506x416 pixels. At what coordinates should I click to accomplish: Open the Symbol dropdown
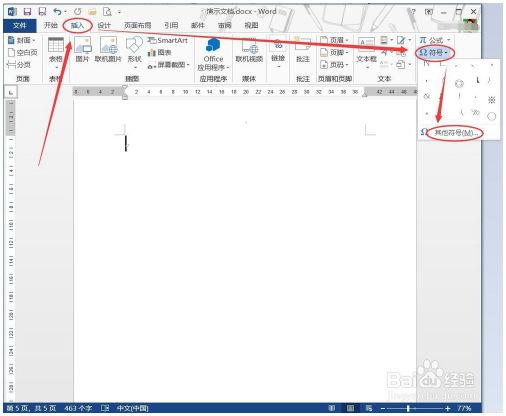pos(435,52)
